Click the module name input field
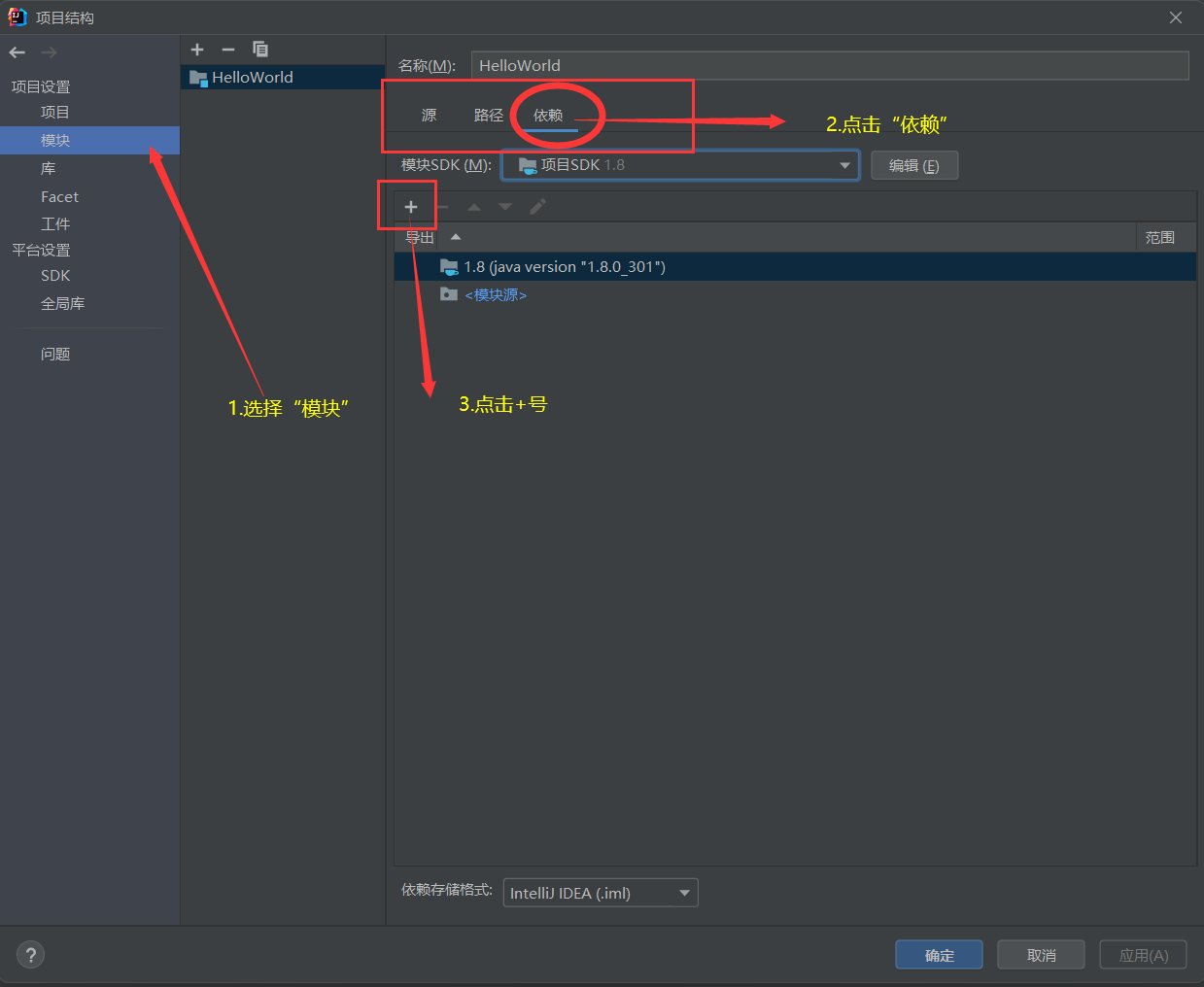The height and width of the screenshot is (987, 1204). [x=830, y=65]
